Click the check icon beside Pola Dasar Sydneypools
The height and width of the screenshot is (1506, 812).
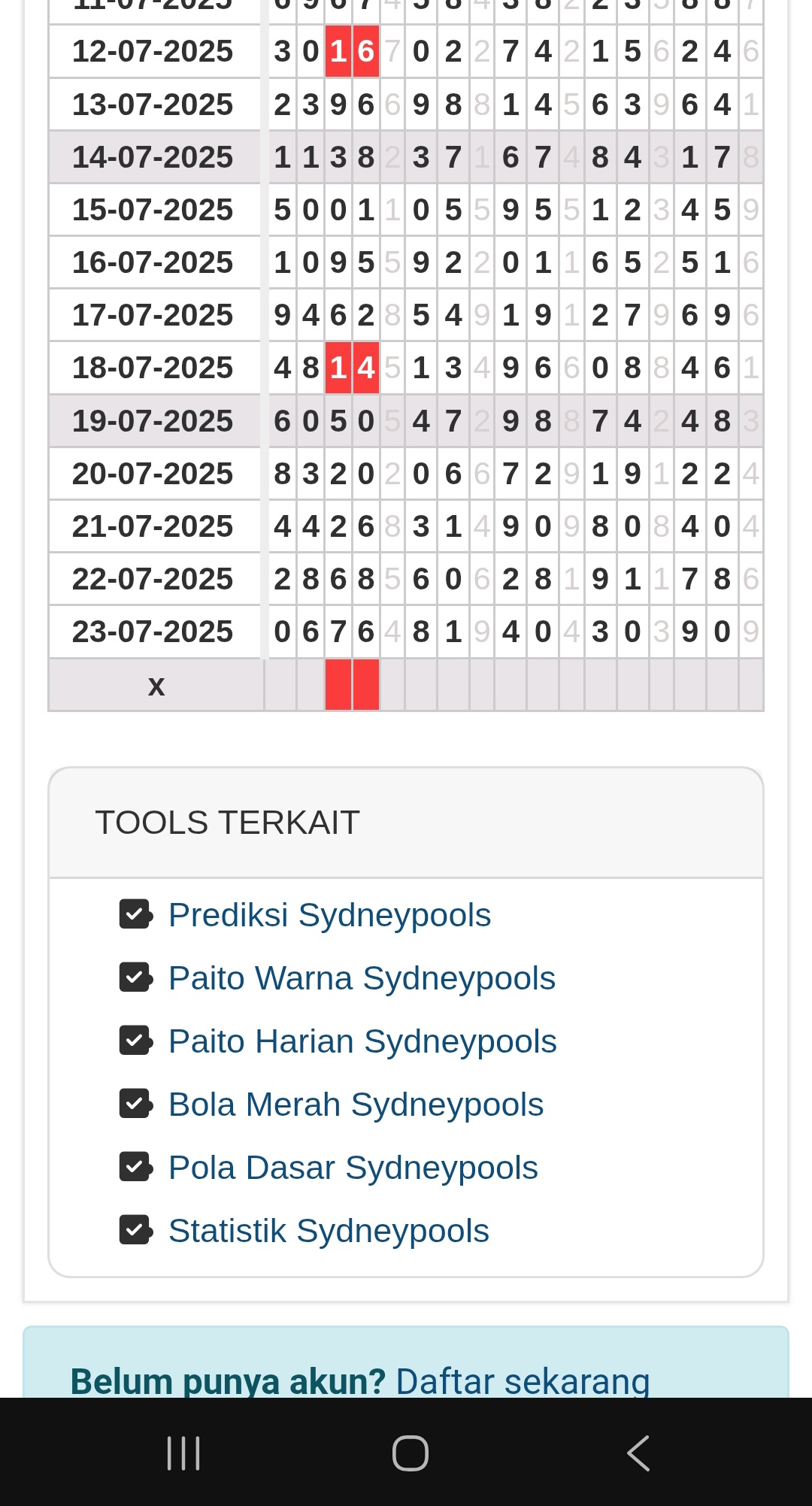(135, 1167)
